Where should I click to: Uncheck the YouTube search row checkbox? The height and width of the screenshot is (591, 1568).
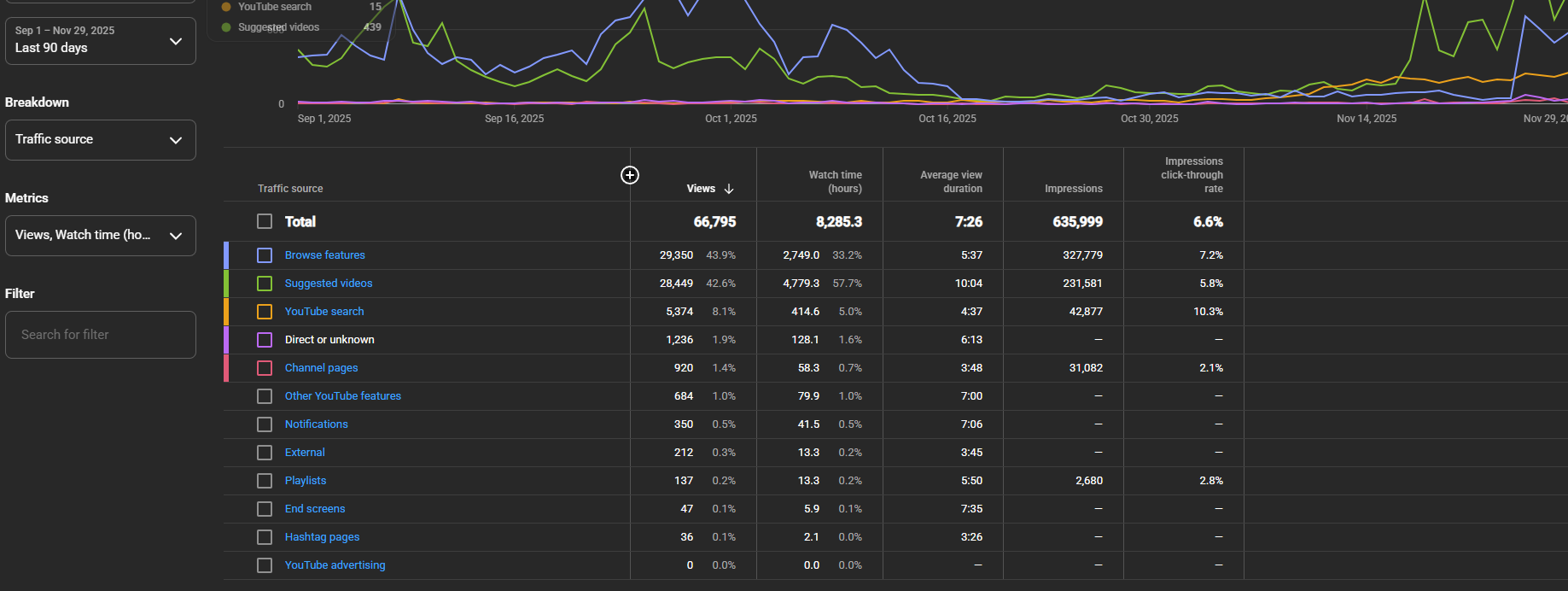[265, 312]
